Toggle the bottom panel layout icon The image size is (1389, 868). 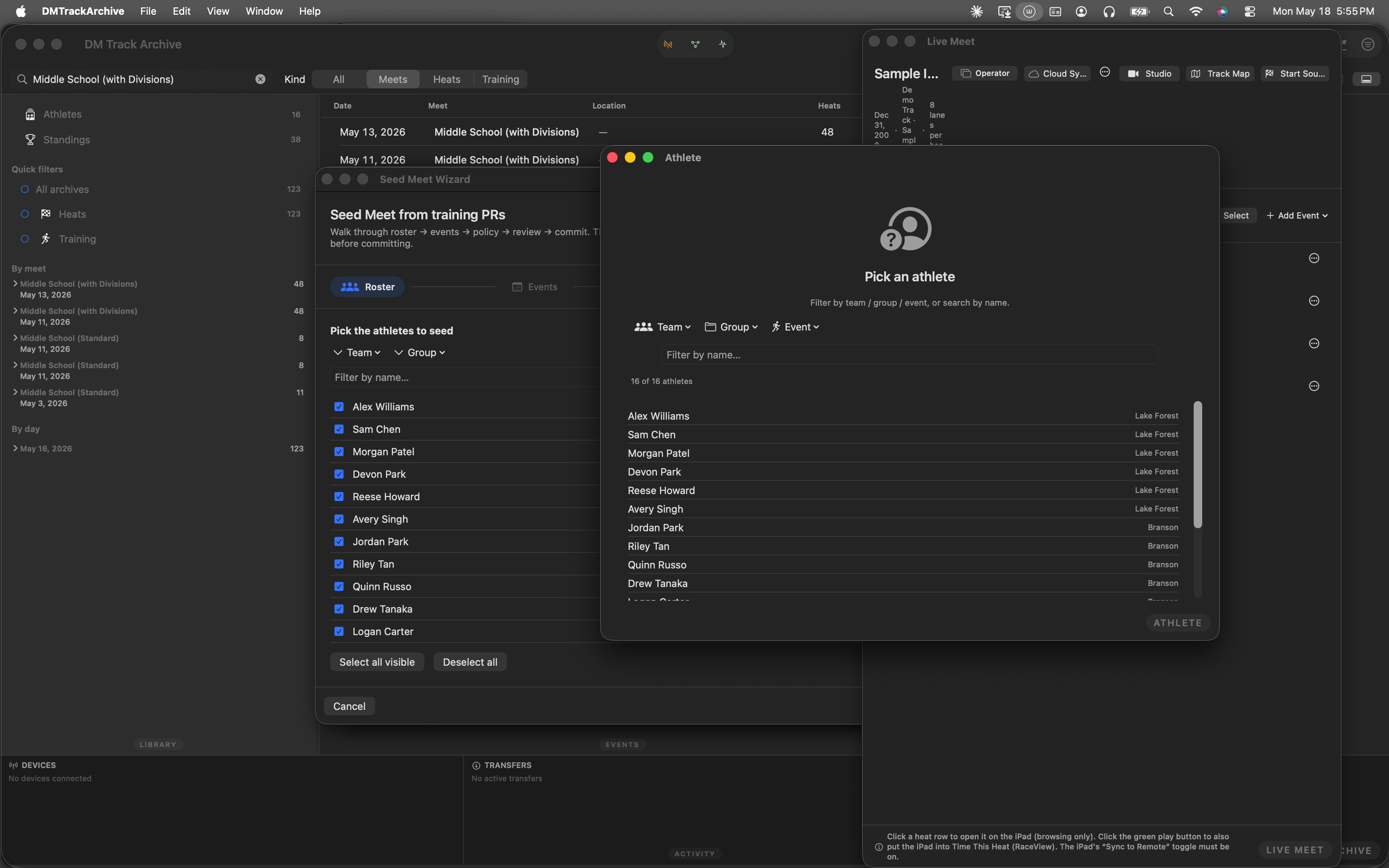point(1366,79)
